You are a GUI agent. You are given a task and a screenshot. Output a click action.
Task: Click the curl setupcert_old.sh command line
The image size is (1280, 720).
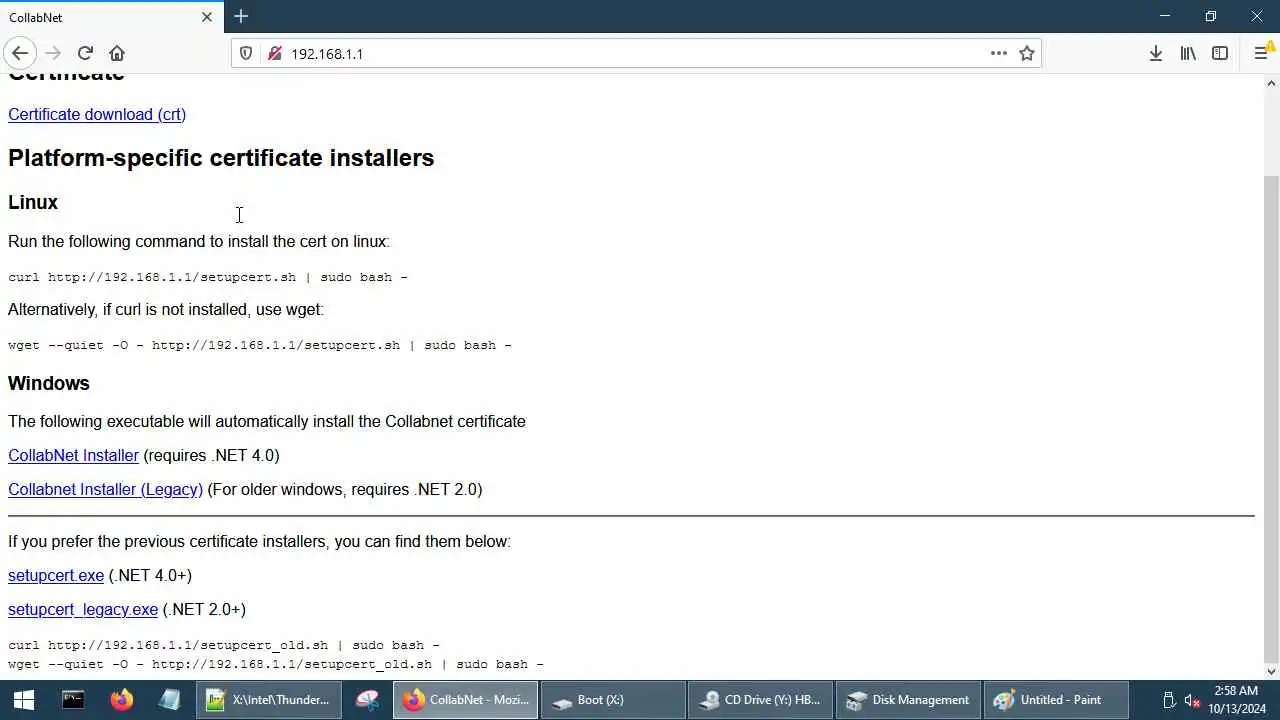pos(224,645)
